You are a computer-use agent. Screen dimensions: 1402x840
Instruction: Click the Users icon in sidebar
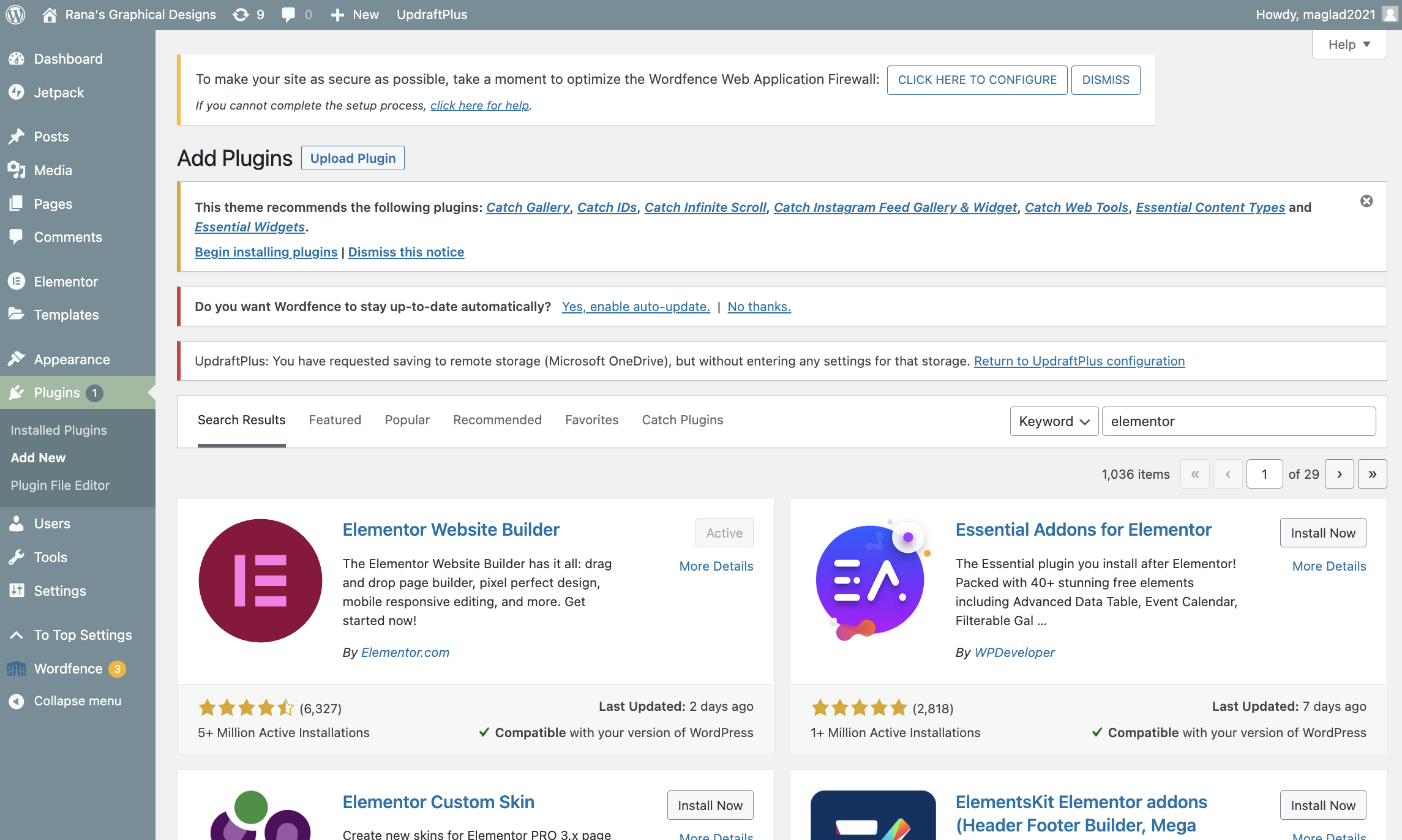17,523
